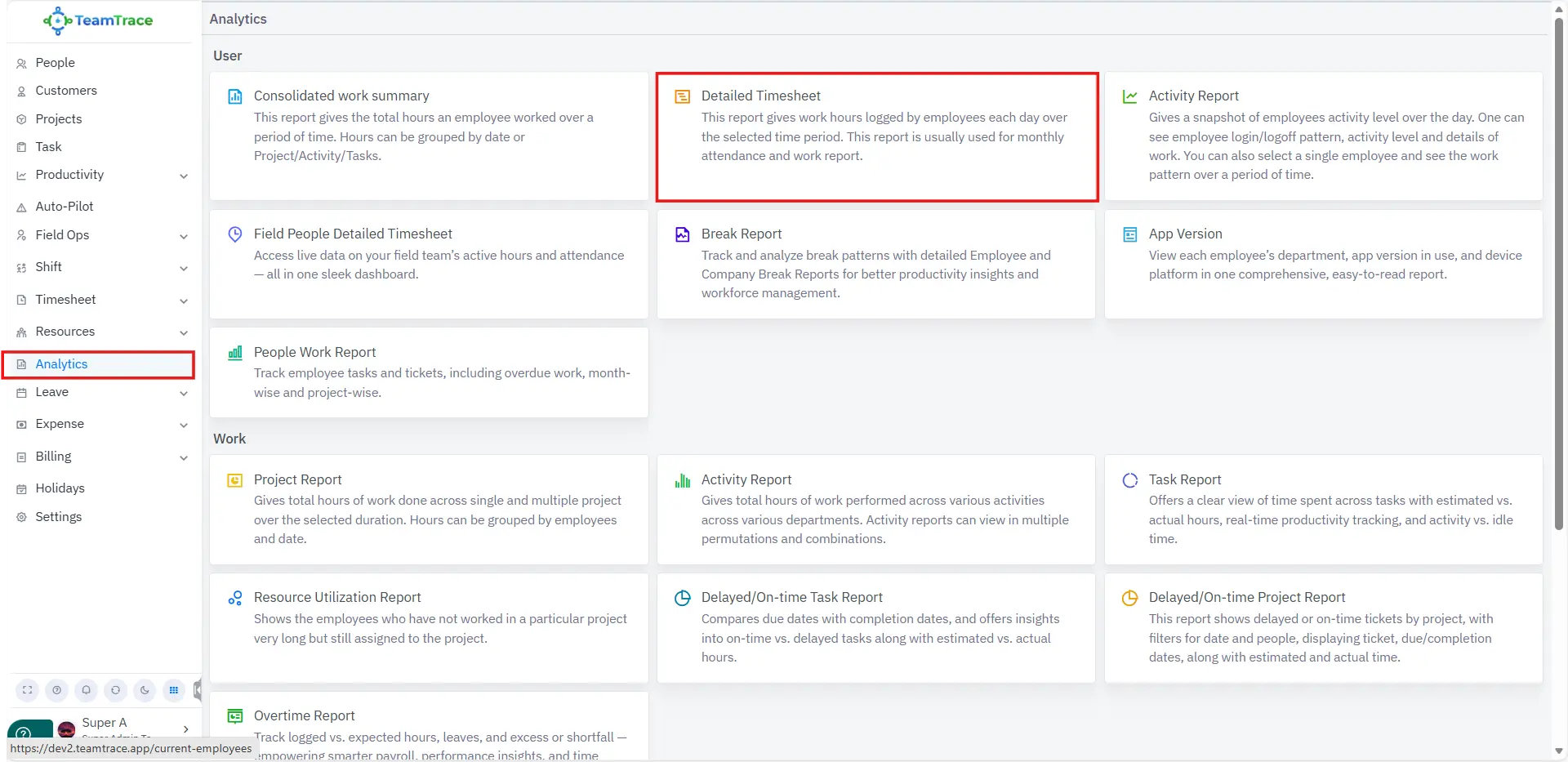Expand the Super A profile arrow
Screen dimensions: 1568x762
click(x=186, y=729)
